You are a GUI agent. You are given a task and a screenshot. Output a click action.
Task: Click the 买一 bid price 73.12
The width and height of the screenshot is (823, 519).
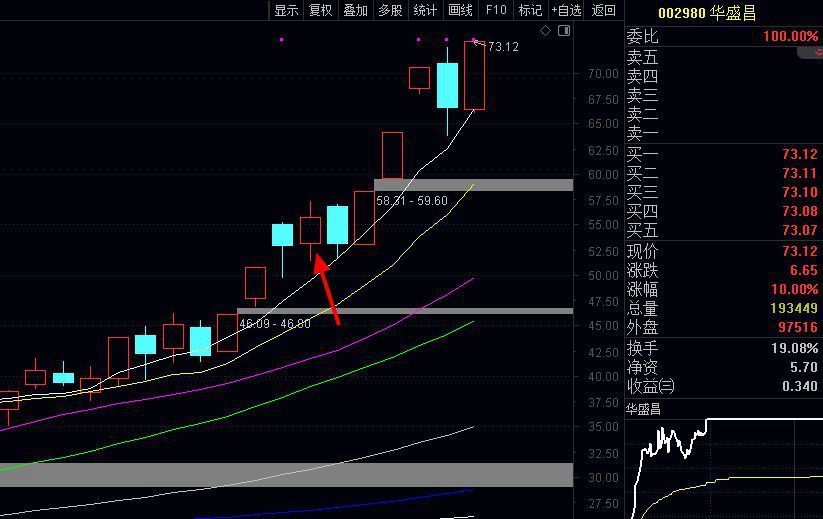click(x=799, y=155)
